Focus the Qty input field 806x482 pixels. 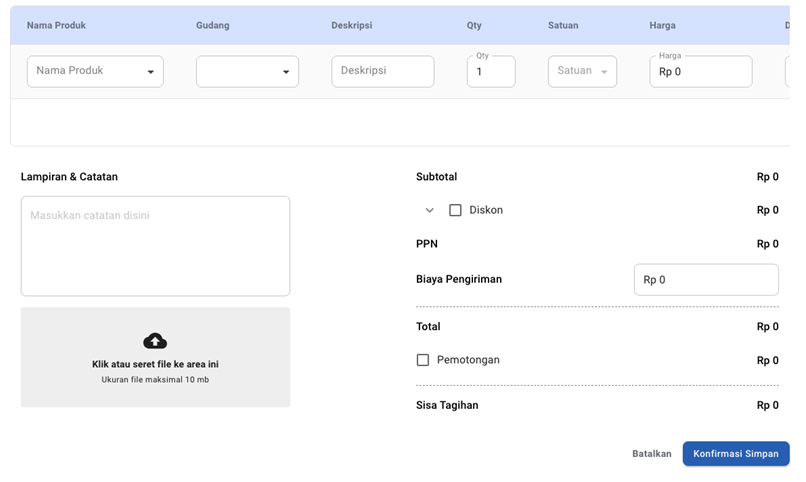pyautogui.click(x=490, y=72)
